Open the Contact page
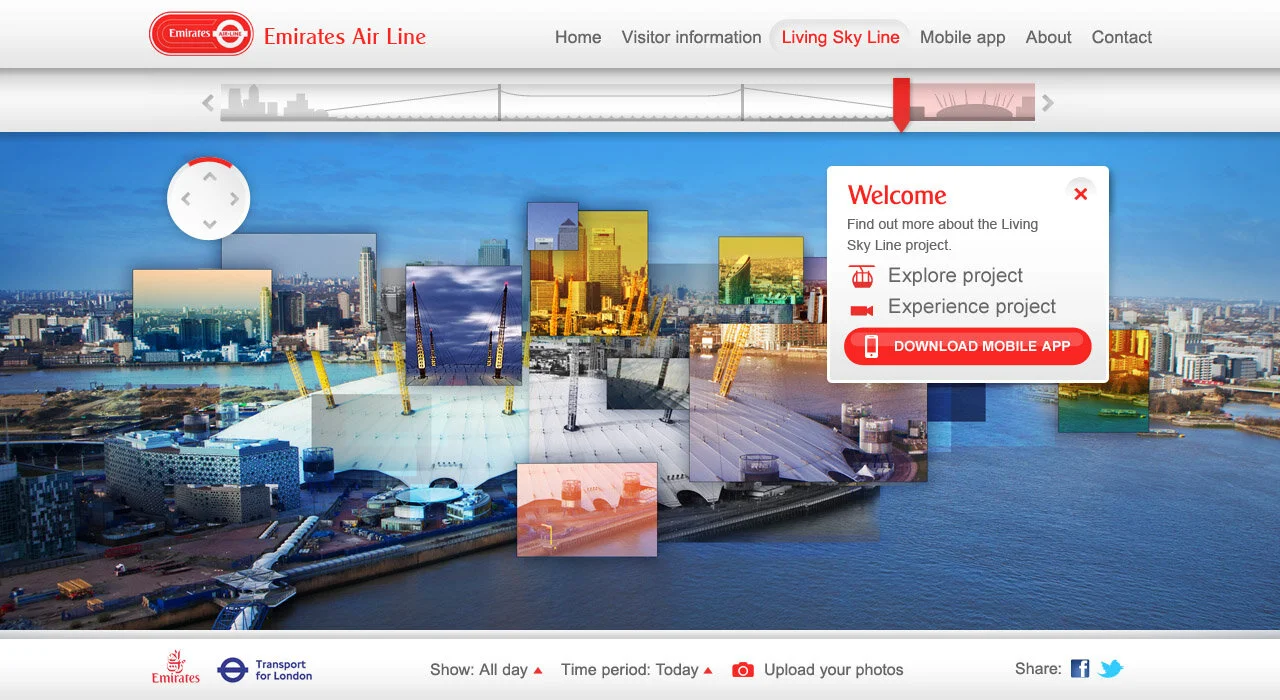Viewport: 1280px width, 700px height. pyautogui.click(x=1121, y=37)
